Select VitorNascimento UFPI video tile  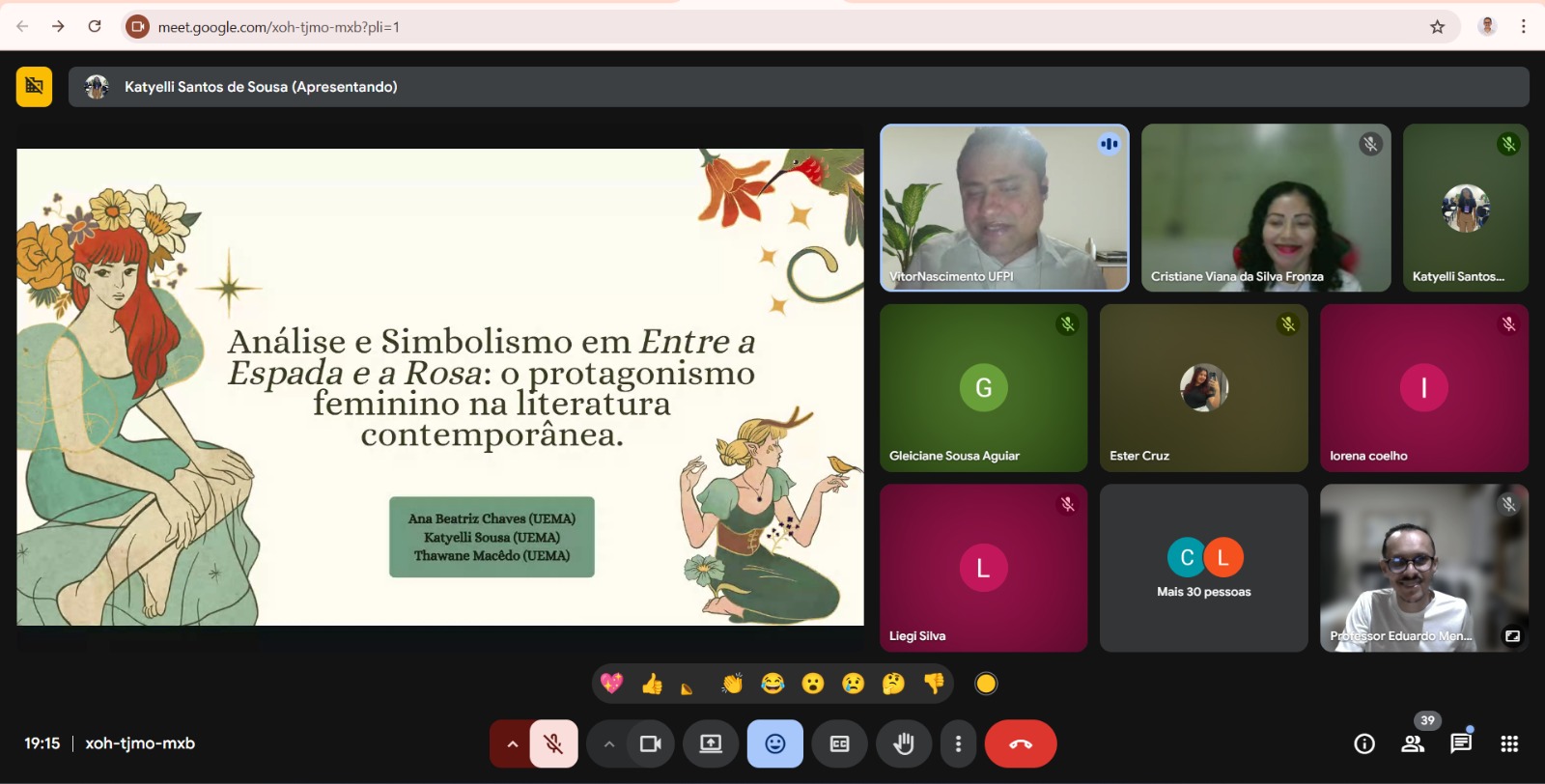tap(1004, 208)
